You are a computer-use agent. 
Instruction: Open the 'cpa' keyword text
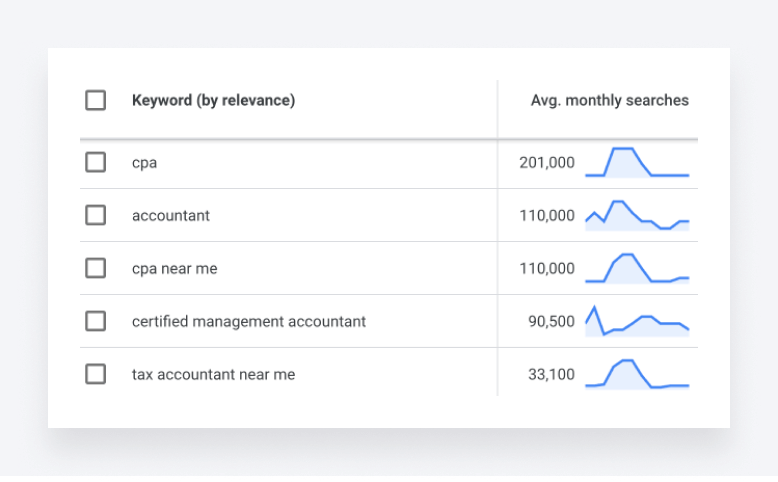pos(144,163)
